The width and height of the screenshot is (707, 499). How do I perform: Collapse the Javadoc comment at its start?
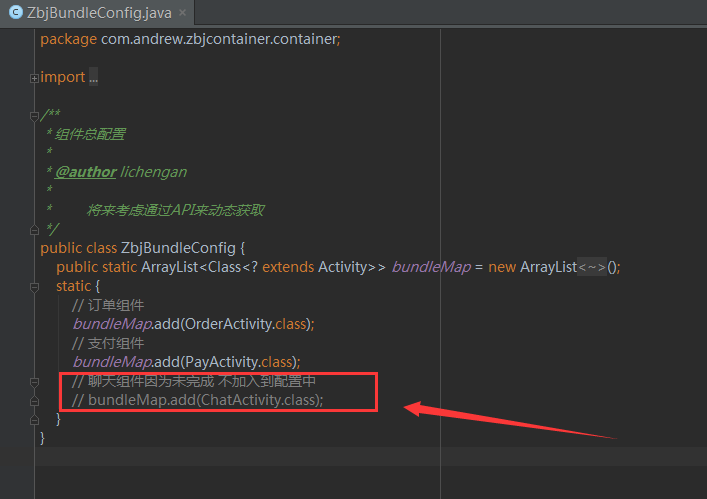(34, 117)
